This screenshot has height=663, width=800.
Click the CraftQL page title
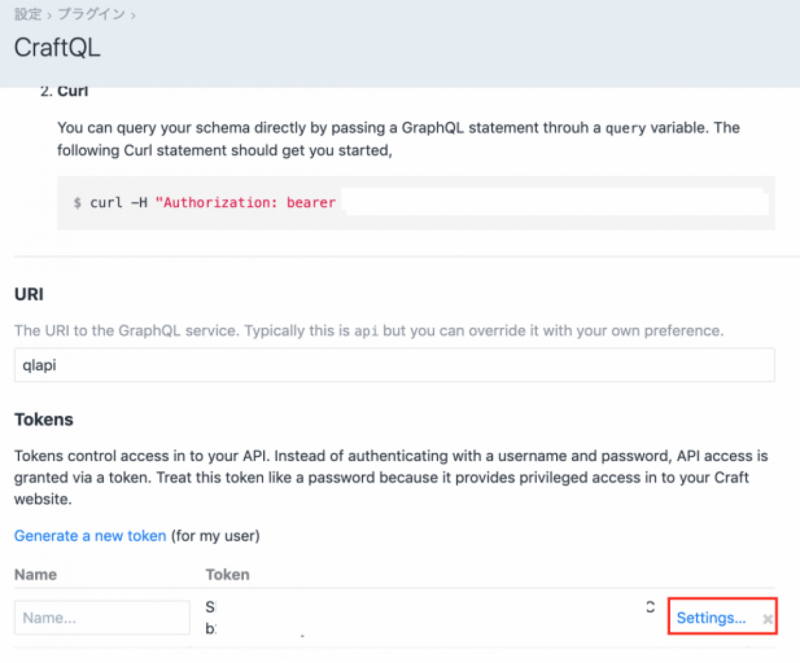coord(57,47)
